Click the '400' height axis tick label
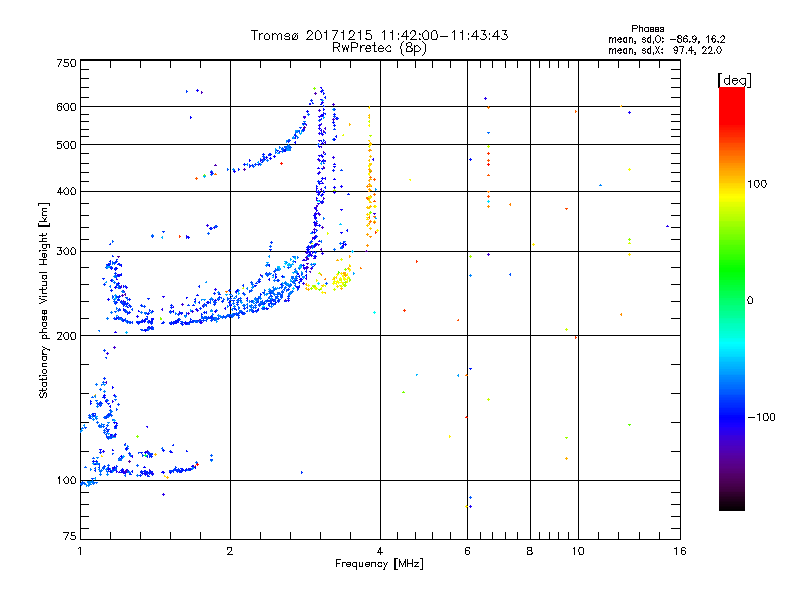 [x=66, y=192]
